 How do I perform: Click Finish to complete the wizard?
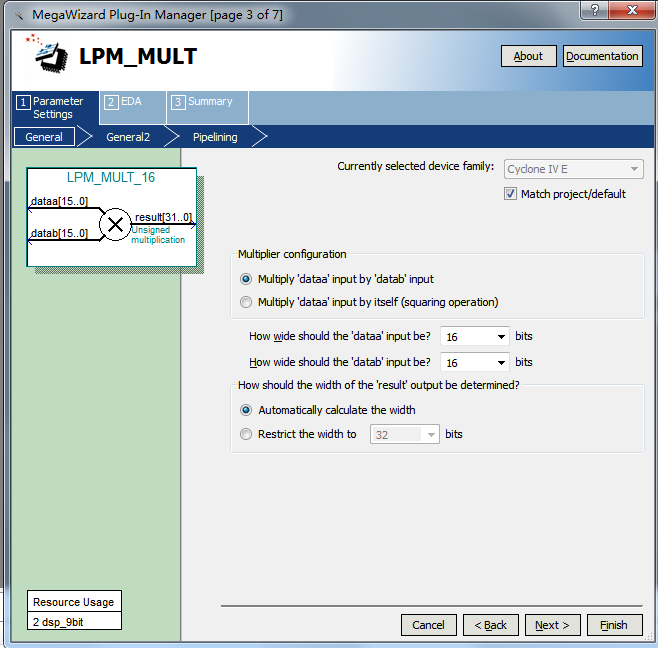tap(614, 625)
